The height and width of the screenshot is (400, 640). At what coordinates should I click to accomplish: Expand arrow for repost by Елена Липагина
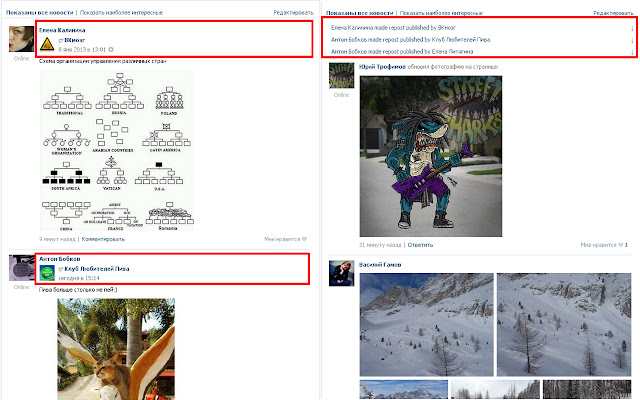(632, 52)
